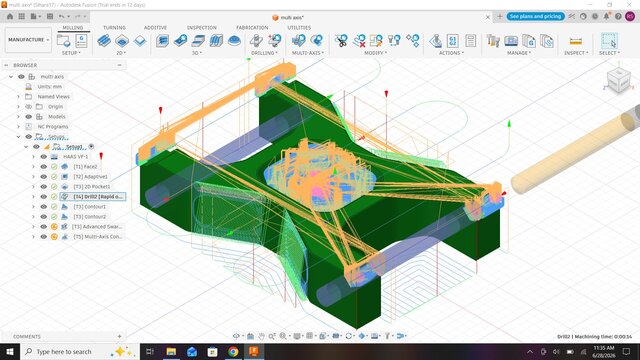Image resolution: width=640 pixels, height=360 pixels.
Task: Click See plans and pricing button
Action: pos(536,16)
